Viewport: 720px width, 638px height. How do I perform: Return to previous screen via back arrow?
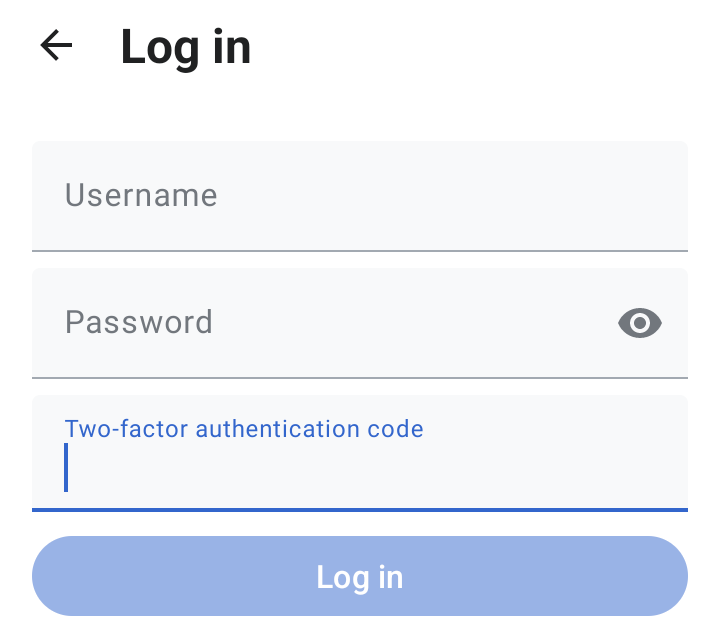[56, 45]
